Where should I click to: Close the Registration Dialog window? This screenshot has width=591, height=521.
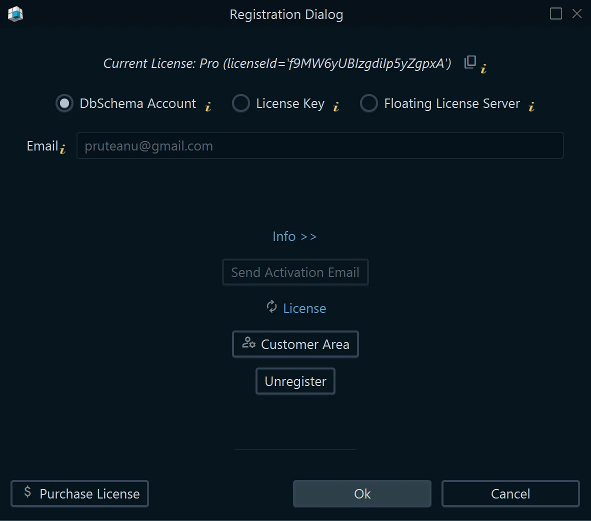click(577, 14)
